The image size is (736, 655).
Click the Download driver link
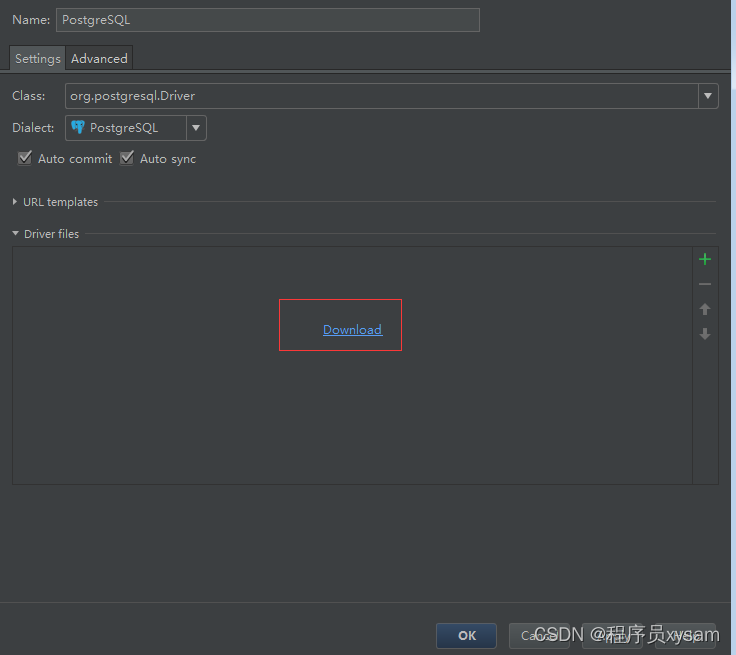(353, 330)
